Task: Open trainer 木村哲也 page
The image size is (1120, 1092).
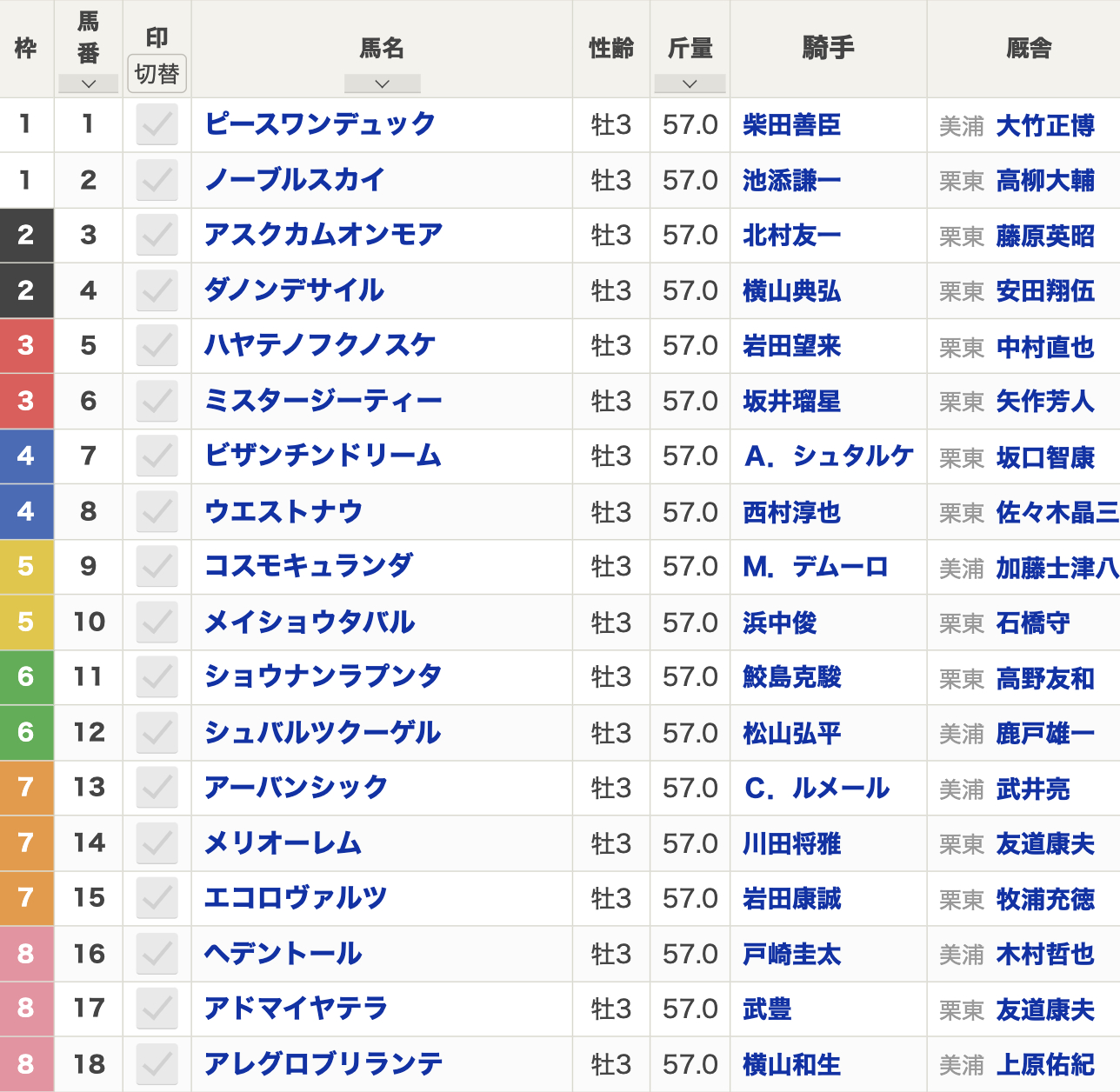Action: click(x=1045, y=955)
